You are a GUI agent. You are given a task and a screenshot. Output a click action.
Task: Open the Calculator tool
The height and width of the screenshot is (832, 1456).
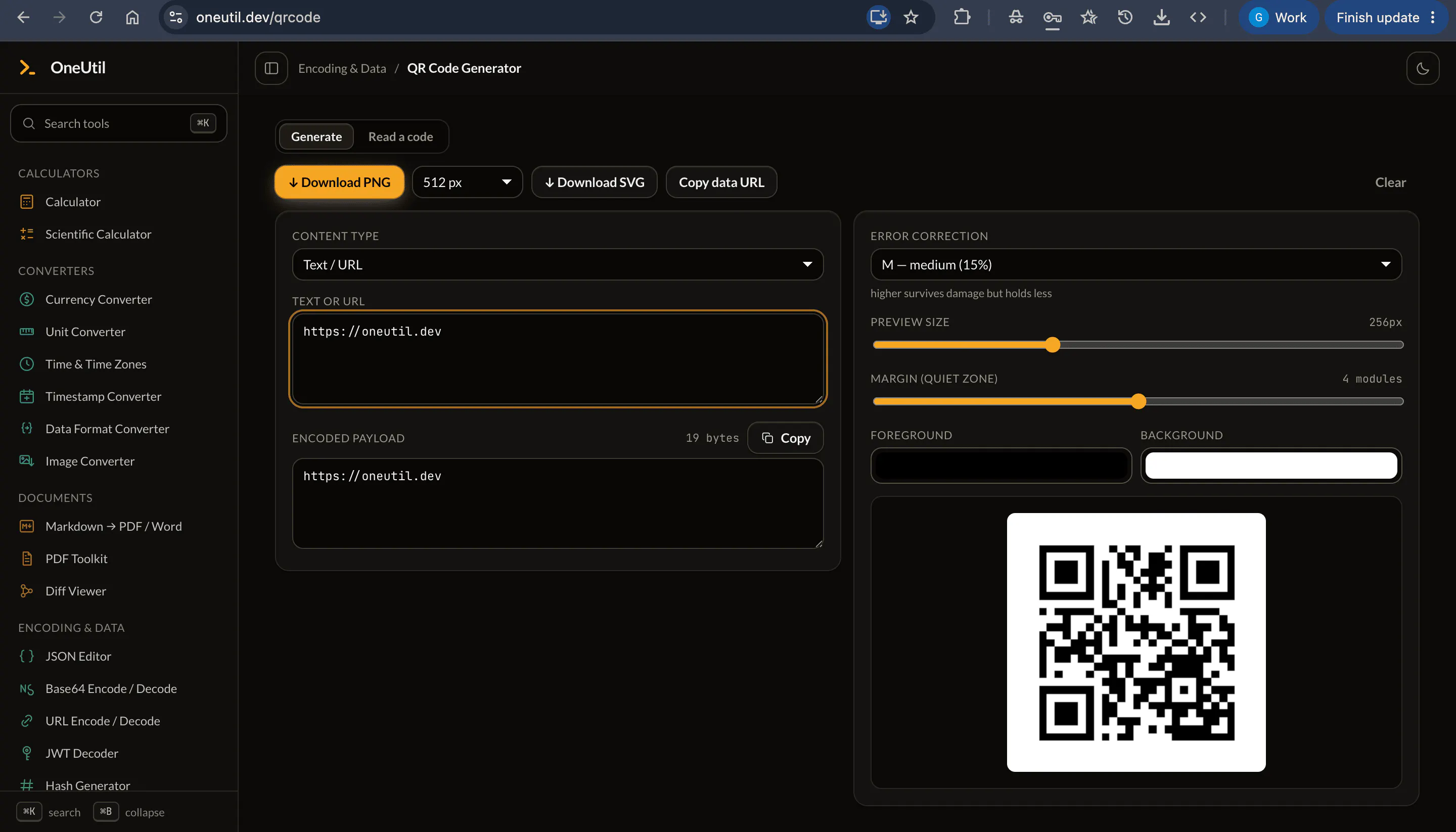point(118,202)
